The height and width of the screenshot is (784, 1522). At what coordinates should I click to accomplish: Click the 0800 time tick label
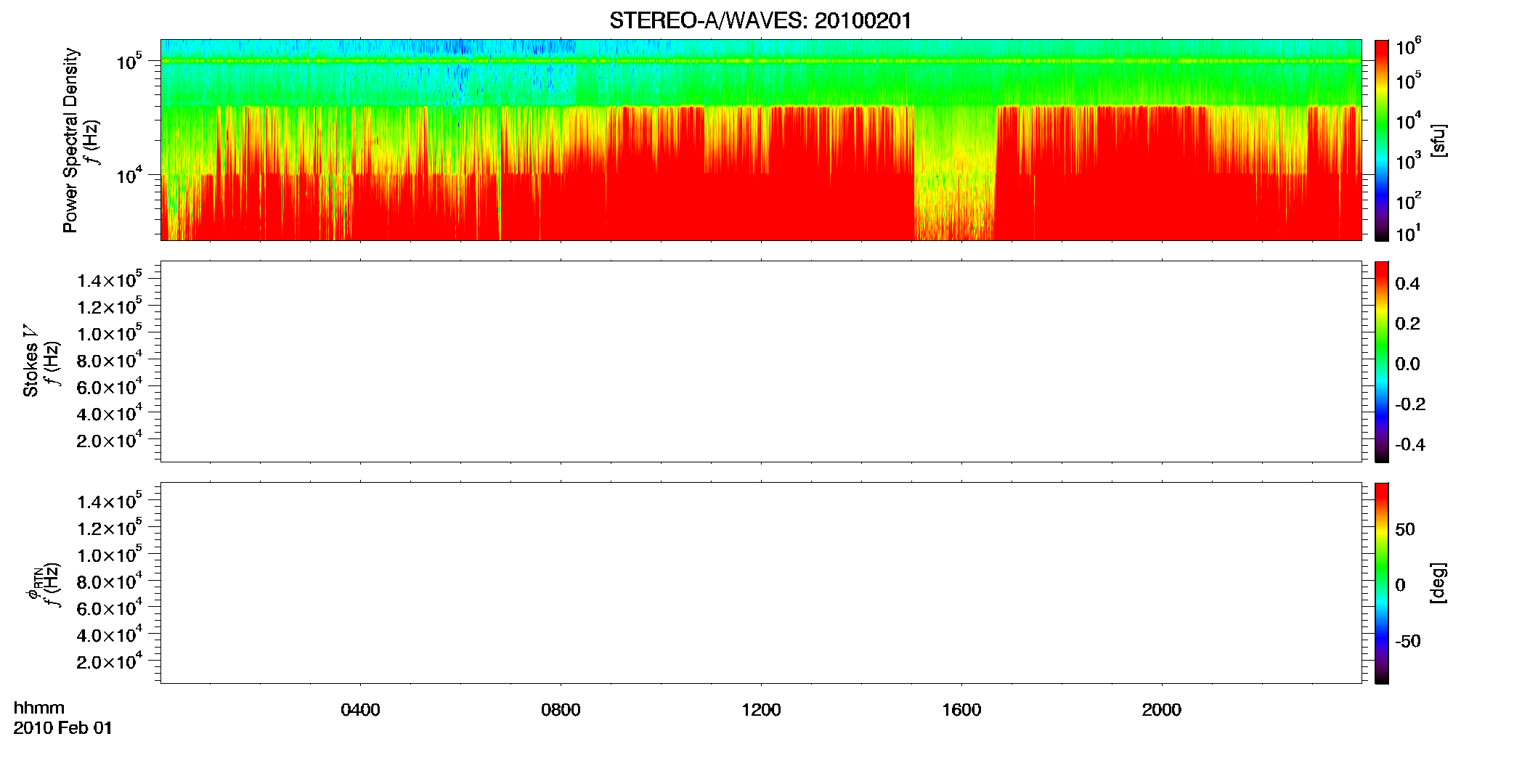pyautogui.click(x=561, y=709)
